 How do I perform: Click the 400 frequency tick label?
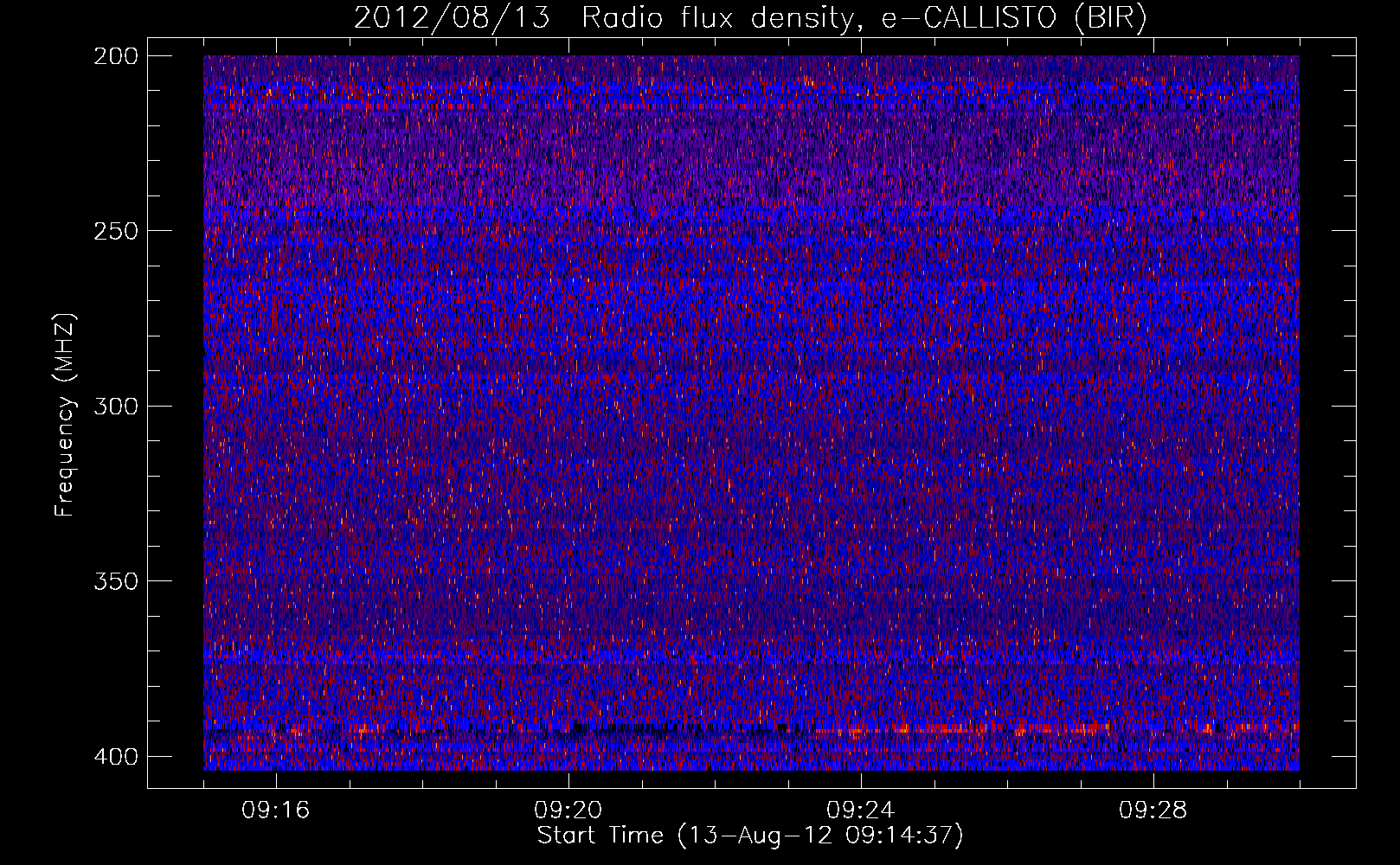[115, 757]
